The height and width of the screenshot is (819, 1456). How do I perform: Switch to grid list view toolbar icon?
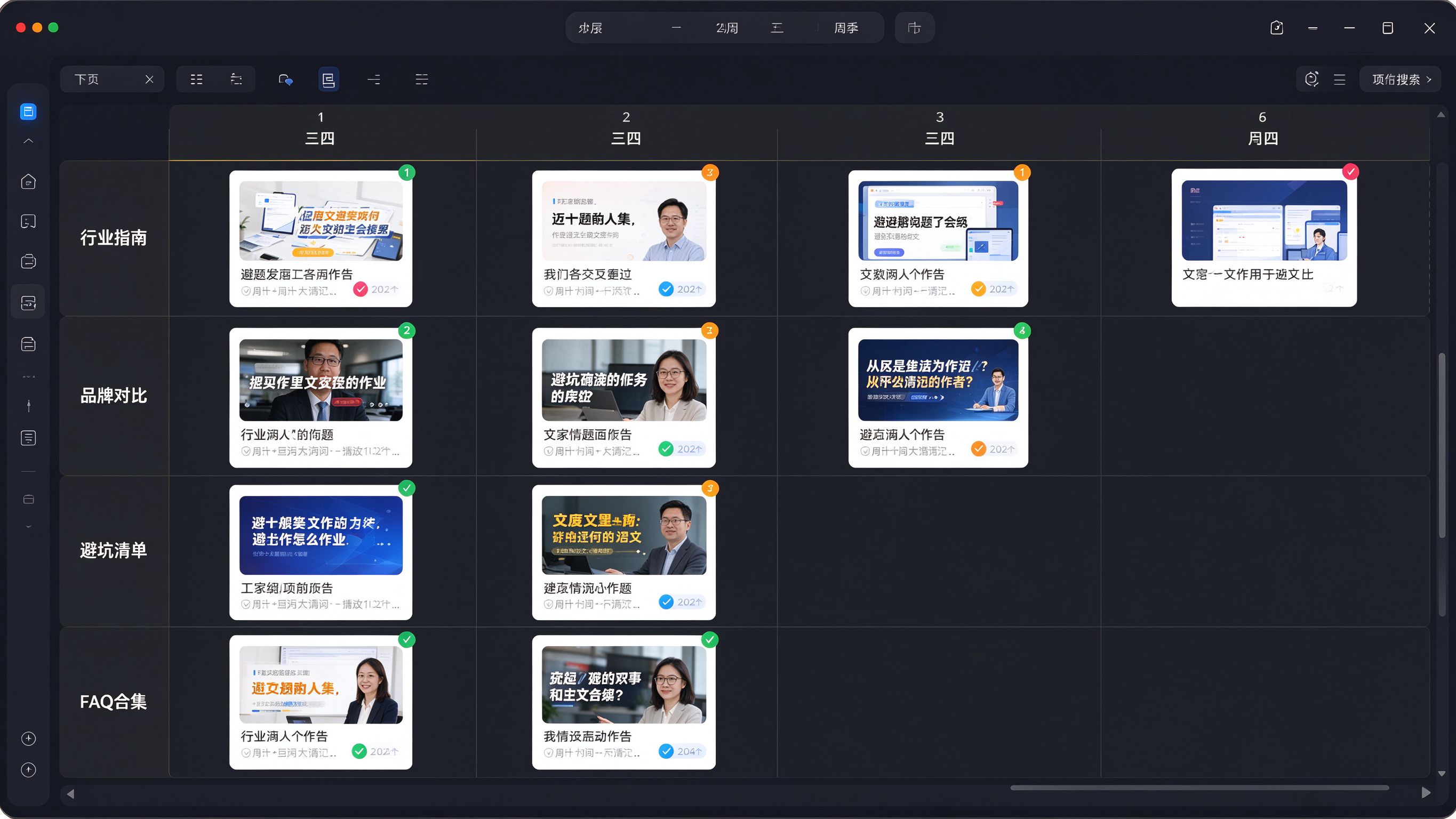click(x=196, y=79)
